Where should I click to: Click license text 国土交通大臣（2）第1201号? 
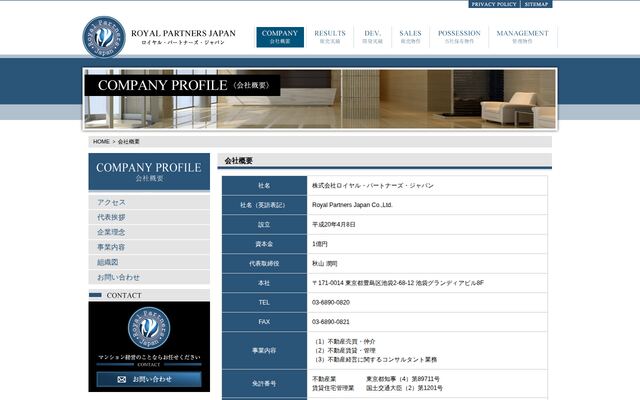(404, 388)
